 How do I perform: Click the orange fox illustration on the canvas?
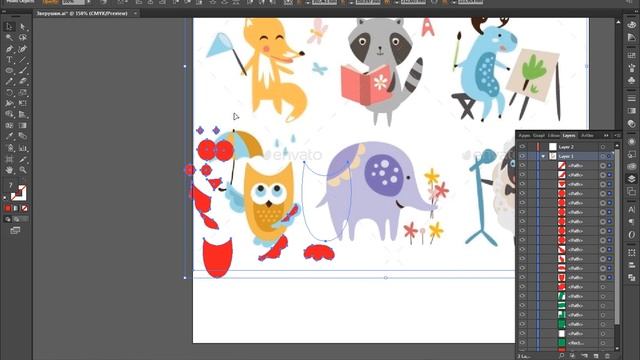(x=273, y=69)
